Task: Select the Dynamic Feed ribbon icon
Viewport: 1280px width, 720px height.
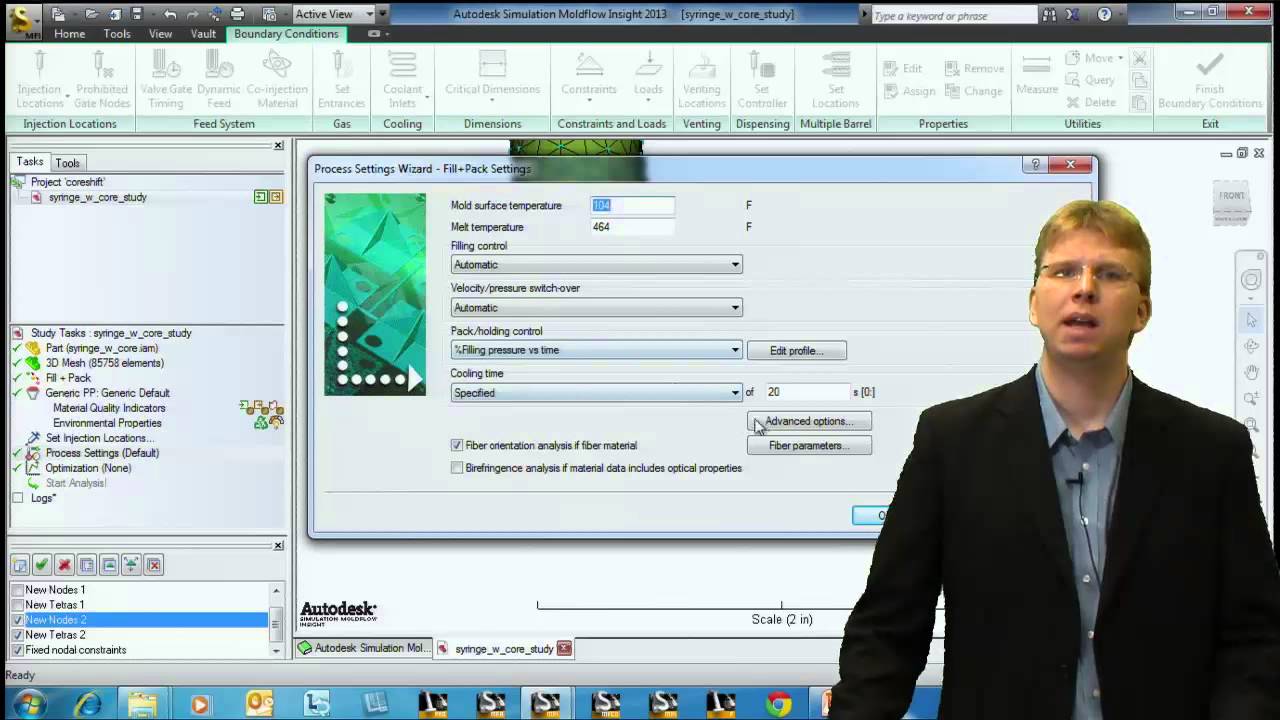Action: tap(219, 66)
